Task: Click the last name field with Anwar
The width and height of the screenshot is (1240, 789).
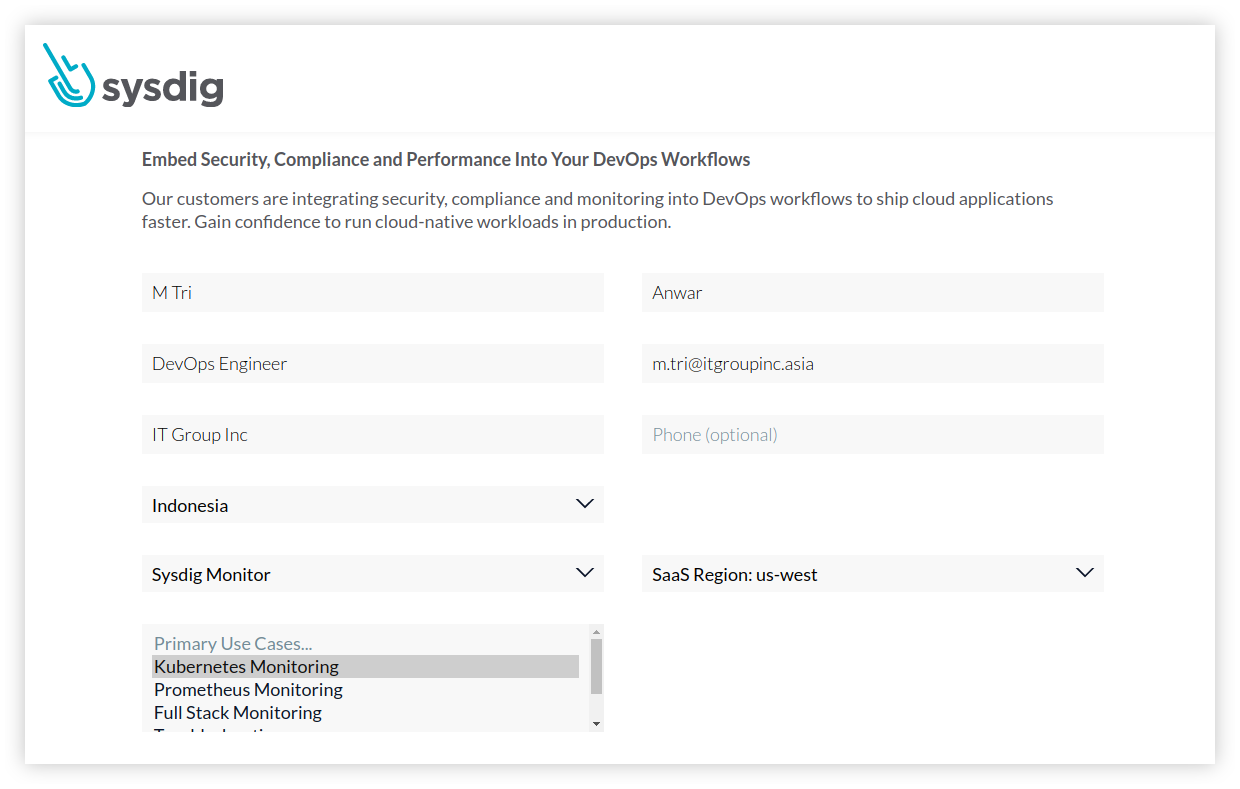Action: (x=872, y=293)
